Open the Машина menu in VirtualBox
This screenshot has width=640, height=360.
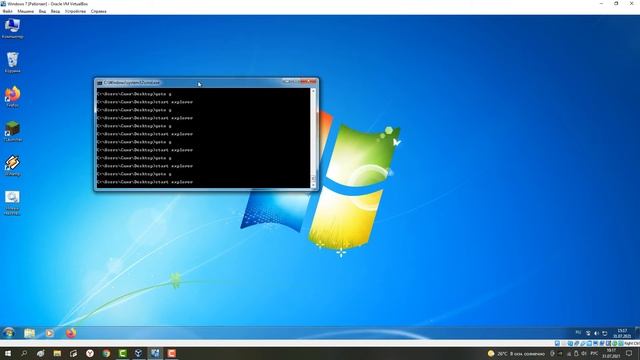(25, 11)
